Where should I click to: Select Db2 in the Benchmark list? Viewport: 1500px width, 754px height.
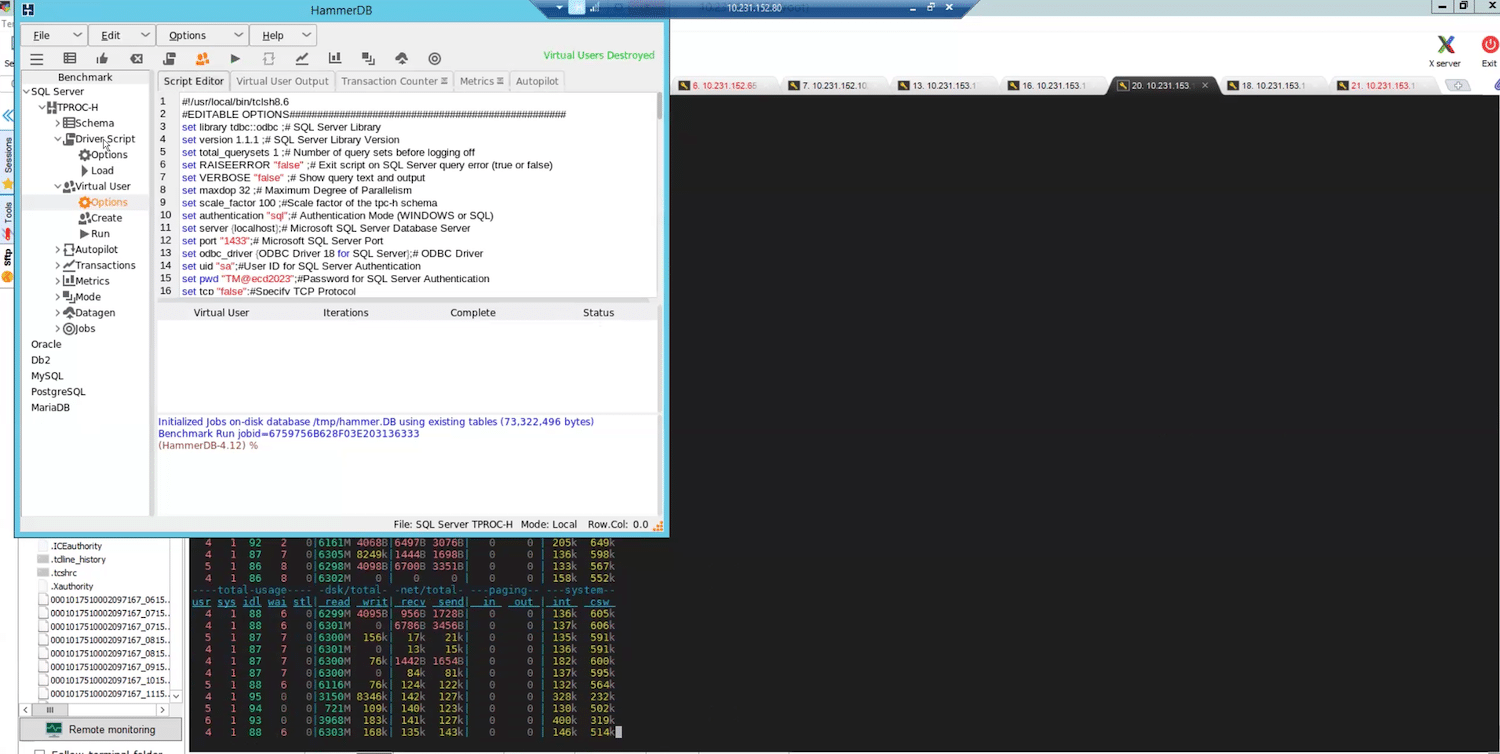click(x=40, y=360)
